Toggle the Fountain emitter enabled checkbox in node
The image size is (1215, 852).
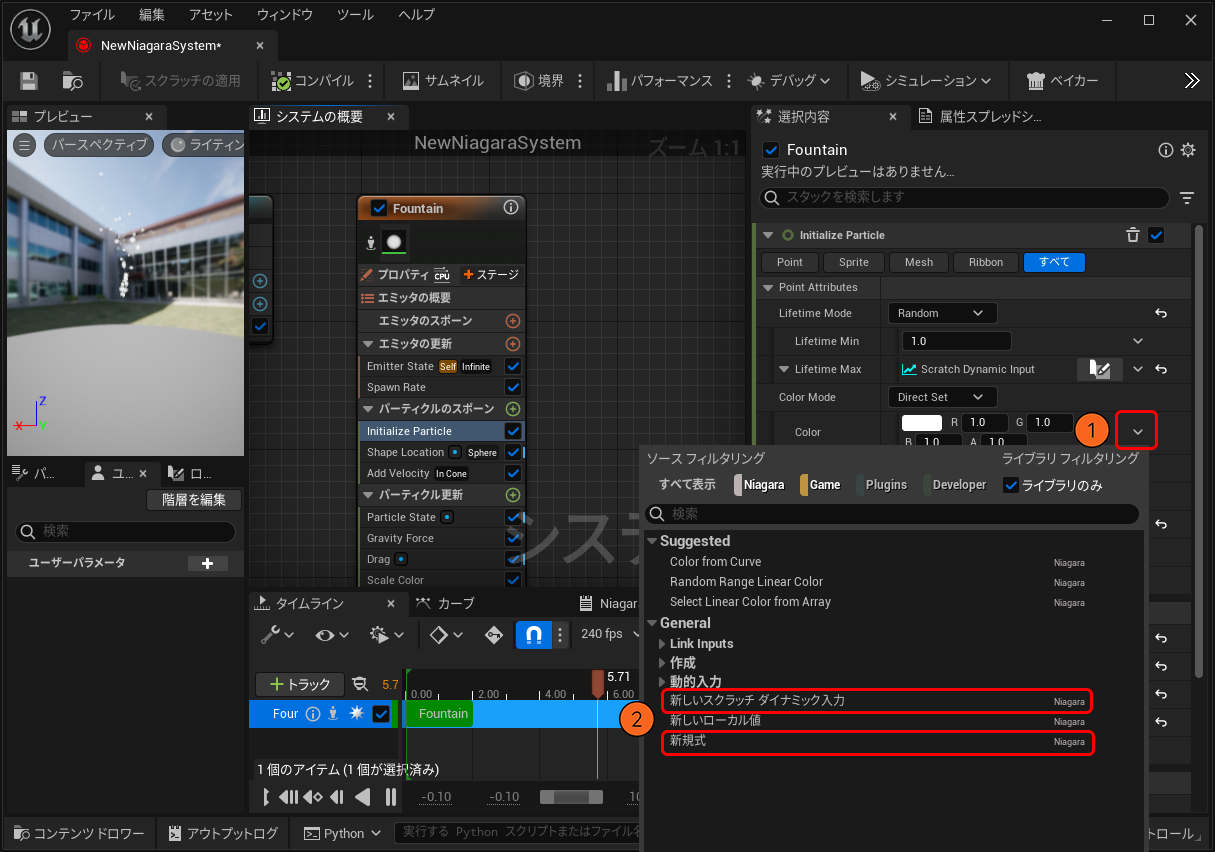point(379,208)
